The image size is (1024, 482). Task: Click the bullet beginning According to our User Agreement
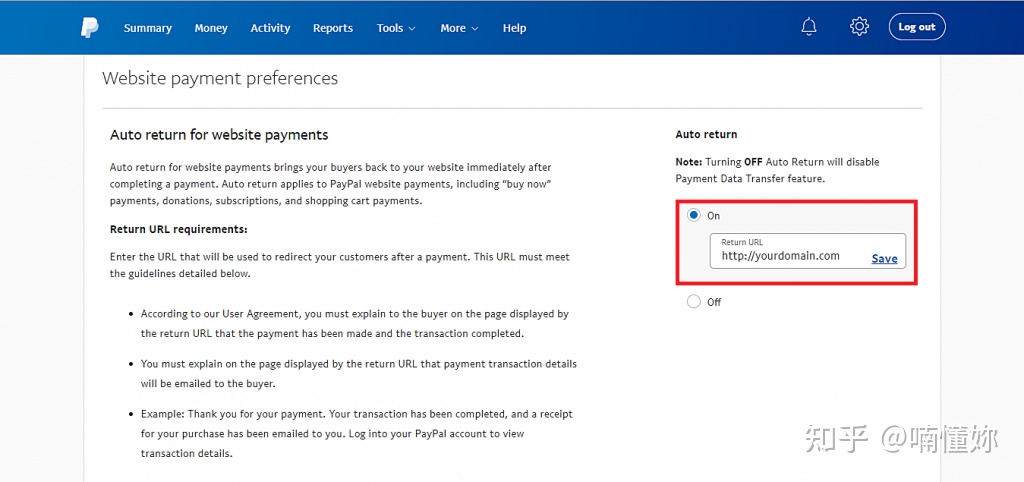(x=355, y=323)
